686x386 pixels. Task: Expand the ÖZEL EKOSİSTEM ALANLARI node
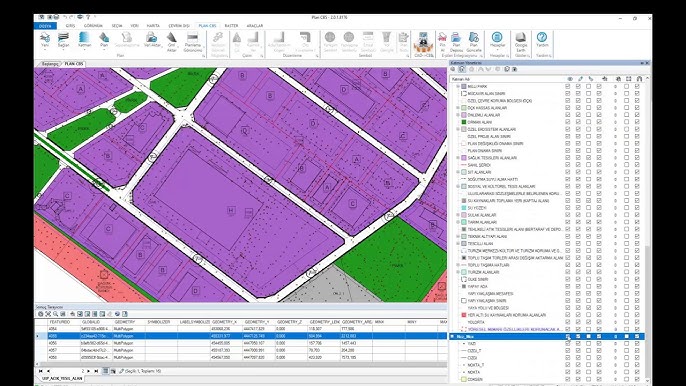(x=458, y=129)
